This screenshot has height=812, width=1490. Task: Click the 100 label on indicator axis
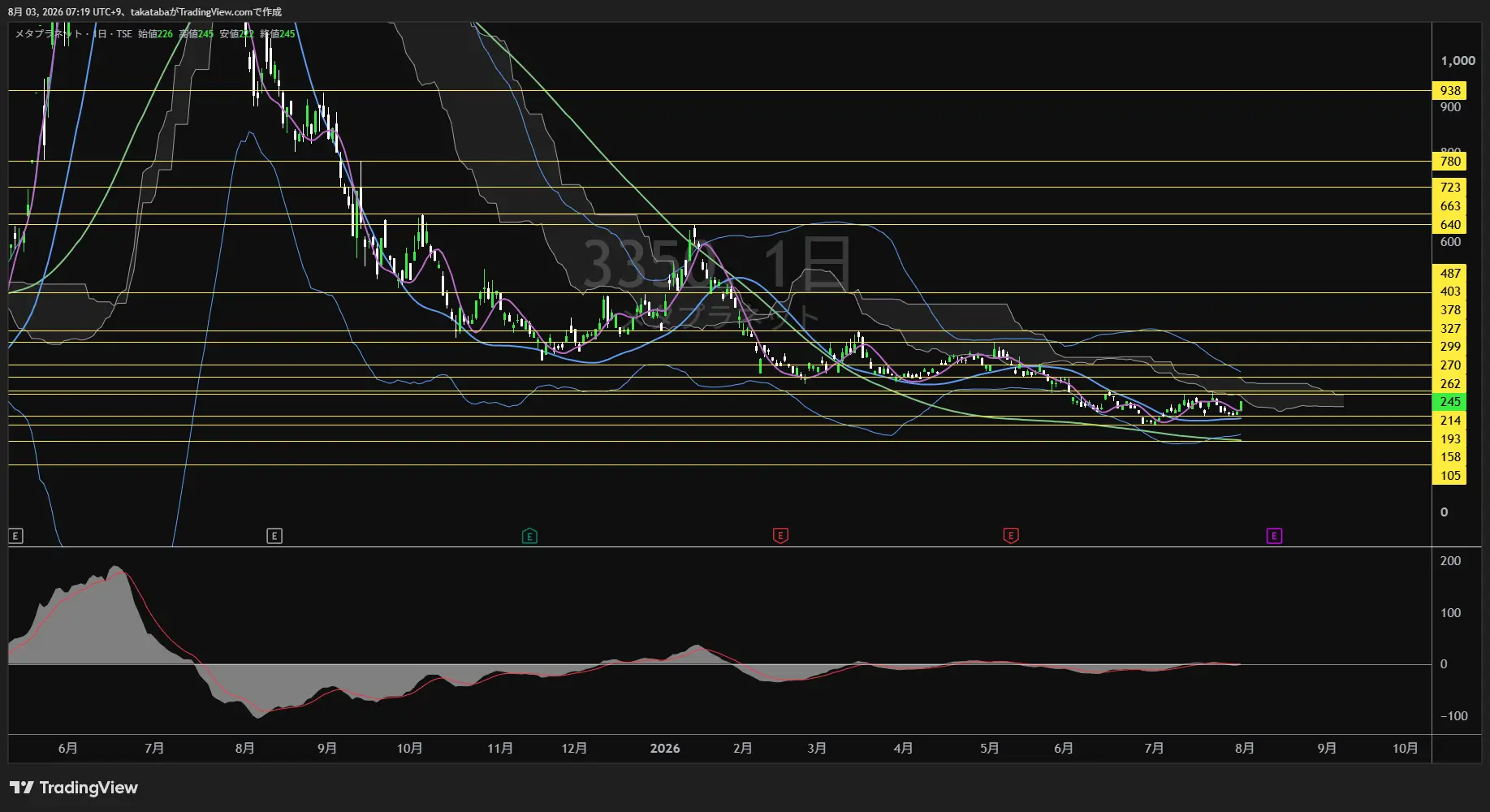1450,613
